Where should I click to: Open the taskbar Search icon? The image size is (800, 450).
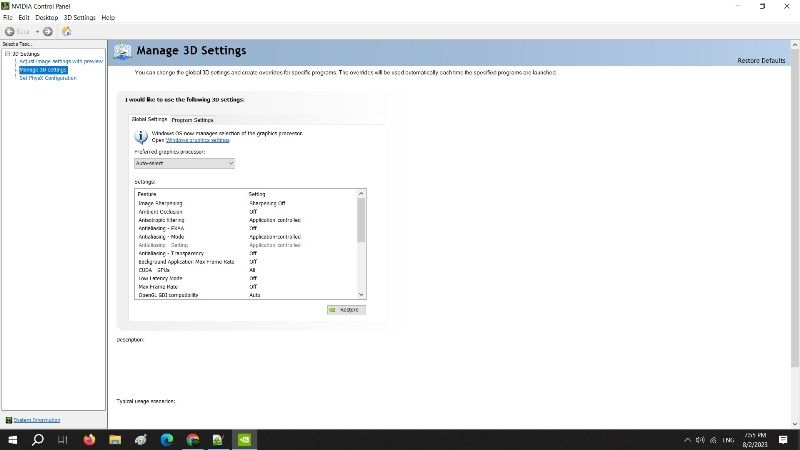[x=38, y=440]
